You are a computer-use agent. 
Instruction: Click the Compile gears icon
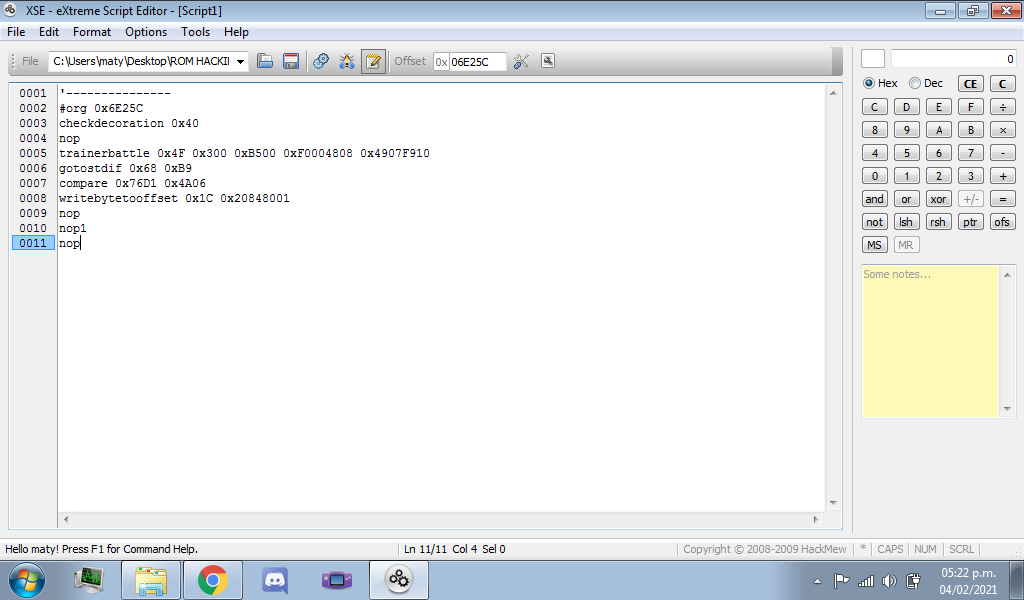click(321, 61)
